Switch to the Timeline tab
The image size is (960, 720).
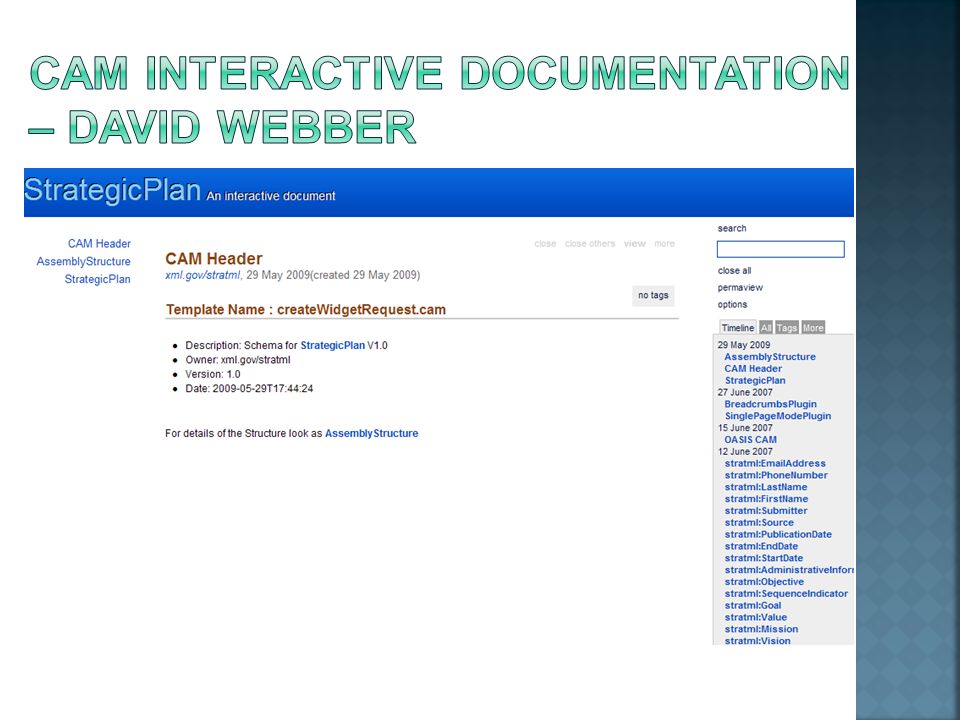(738, 328)
